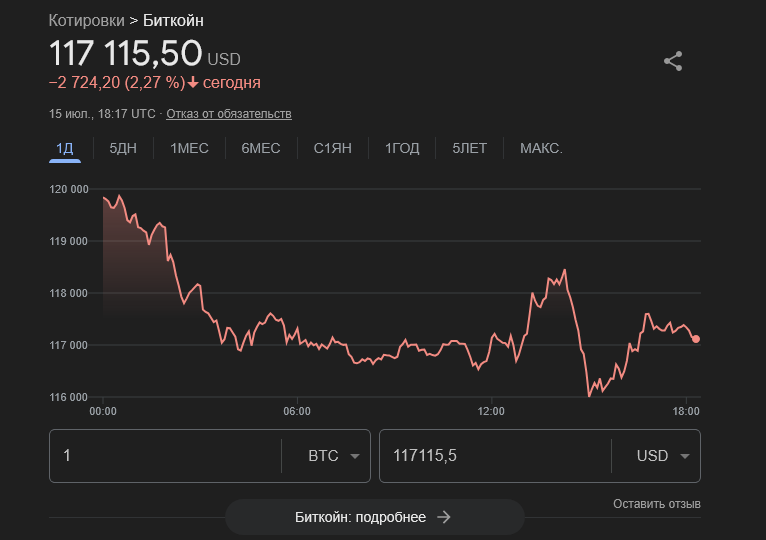This screenshot has height=540, width=766.
Task: Click the current price dot on chart
Action: click(696, 339)
